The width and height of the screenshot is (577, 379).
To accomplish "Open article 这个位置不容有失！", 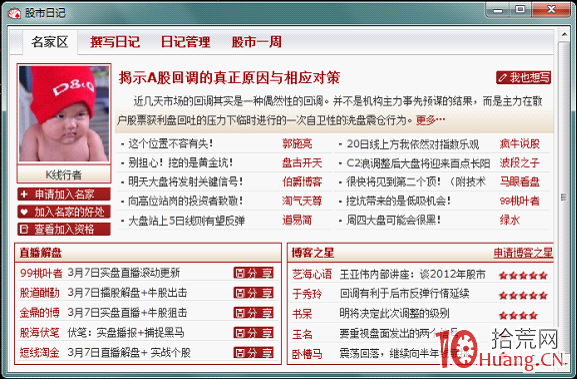I will pos(170,144).
